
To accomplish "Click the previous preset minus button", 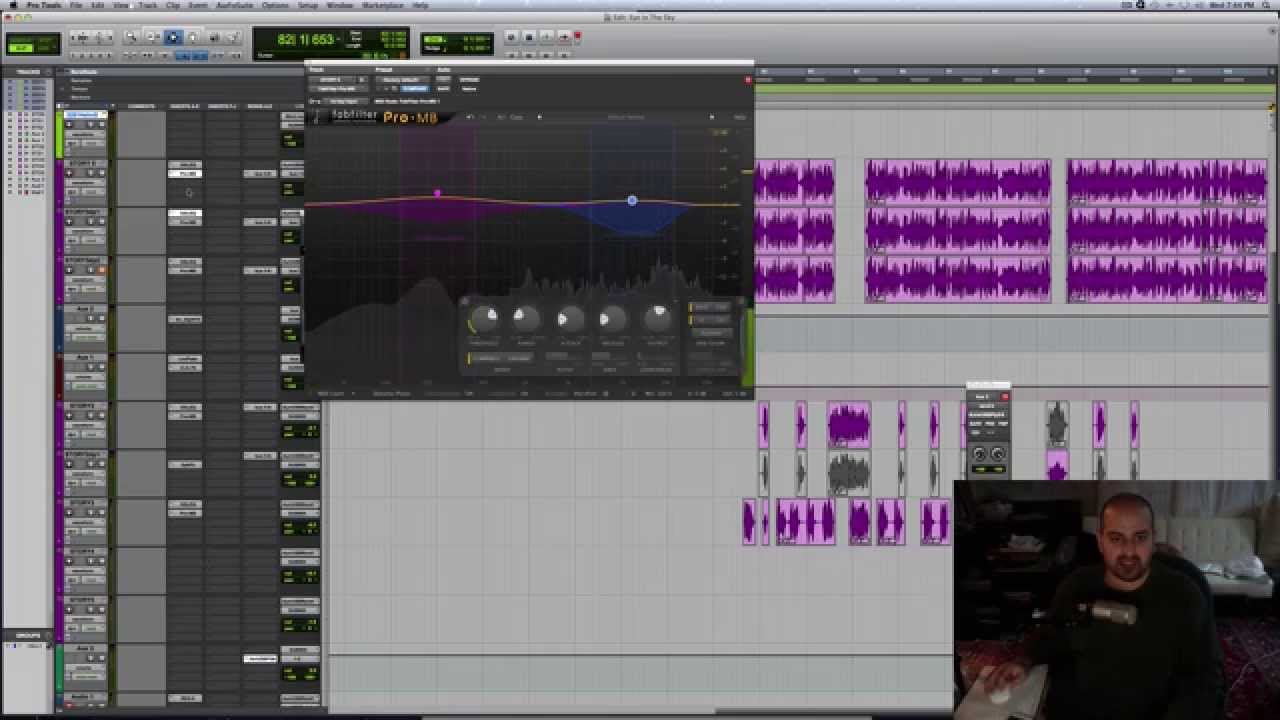I will pyautogui.click(x=380, y=88).
